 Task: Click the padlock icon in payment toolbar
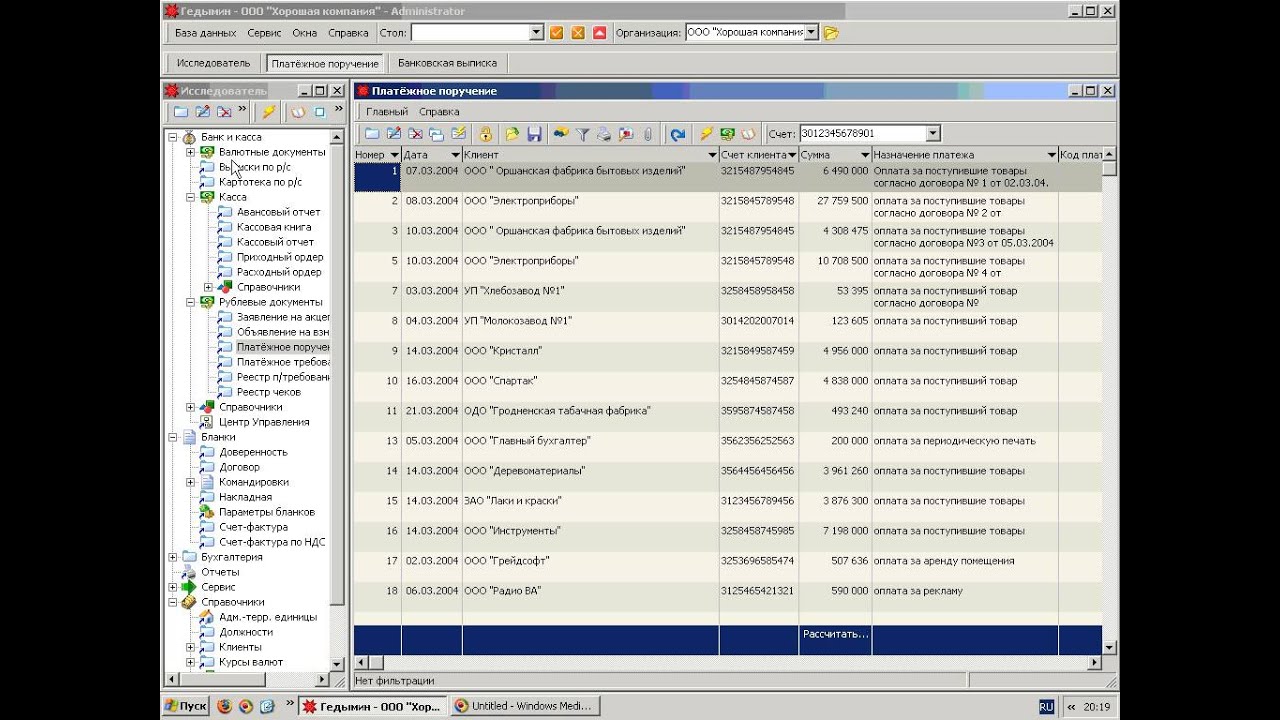[x=486, y=134]
